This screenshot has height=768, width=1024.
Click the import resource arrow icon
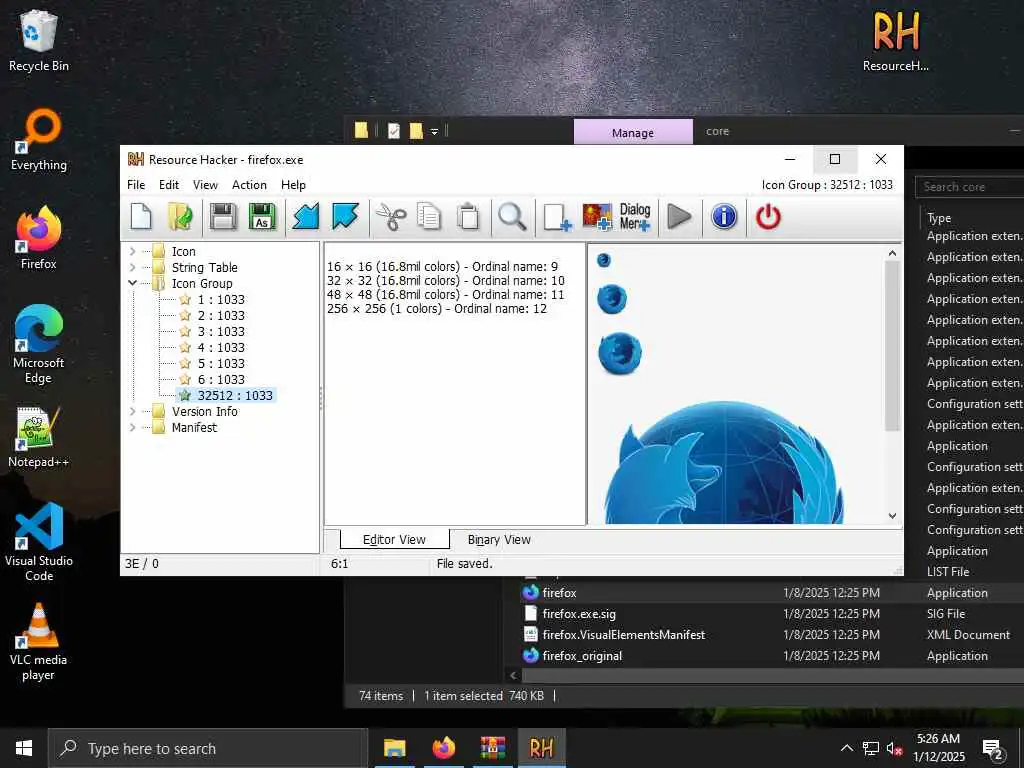pos(306,217)
